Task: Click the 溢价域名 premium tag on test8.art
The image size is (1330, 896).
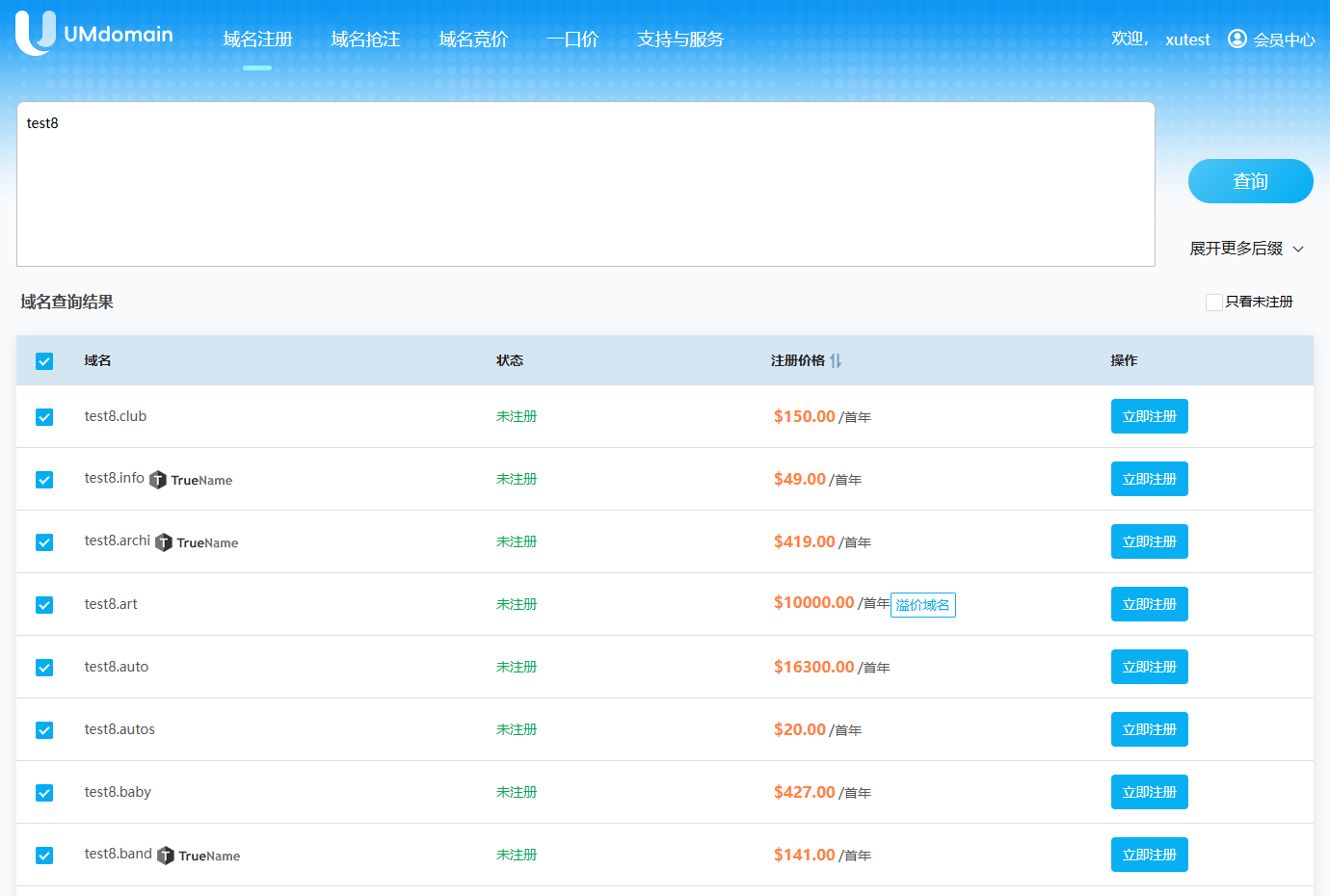Action: [922, 605]
